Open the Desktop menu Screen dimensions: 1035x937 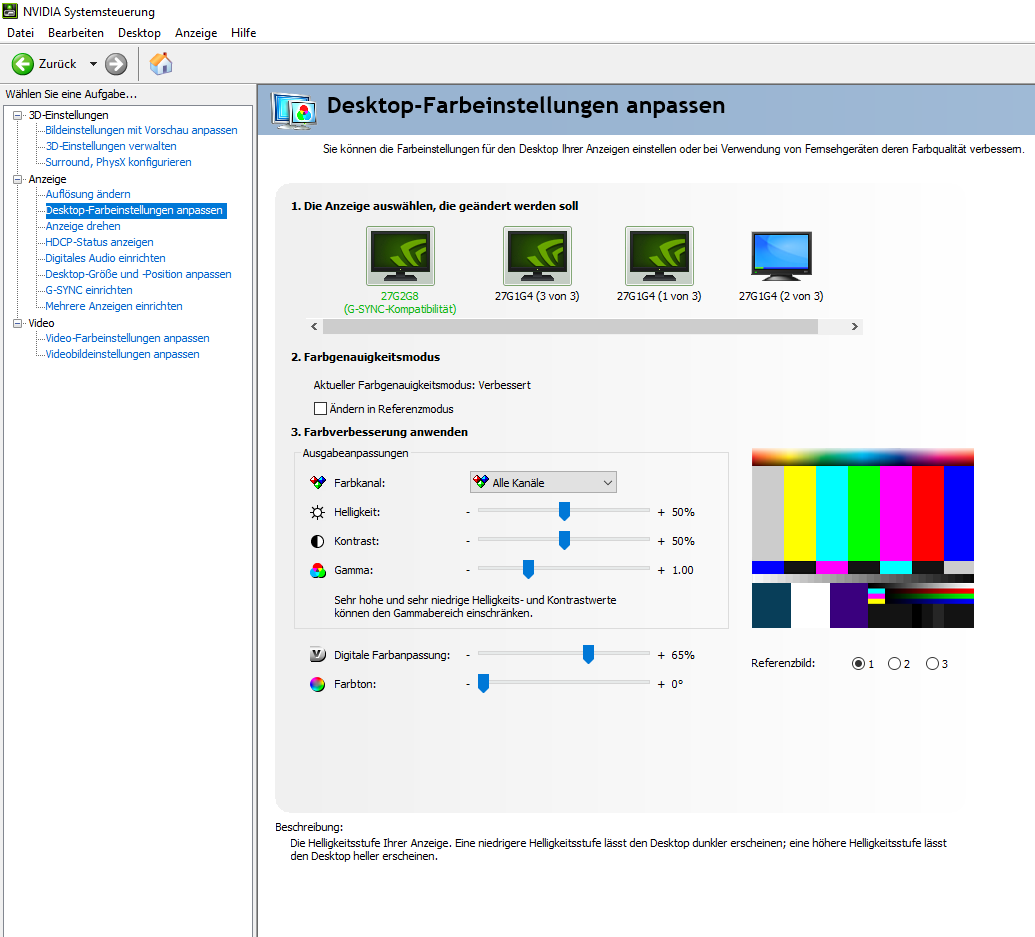click(x=139, y=32)
